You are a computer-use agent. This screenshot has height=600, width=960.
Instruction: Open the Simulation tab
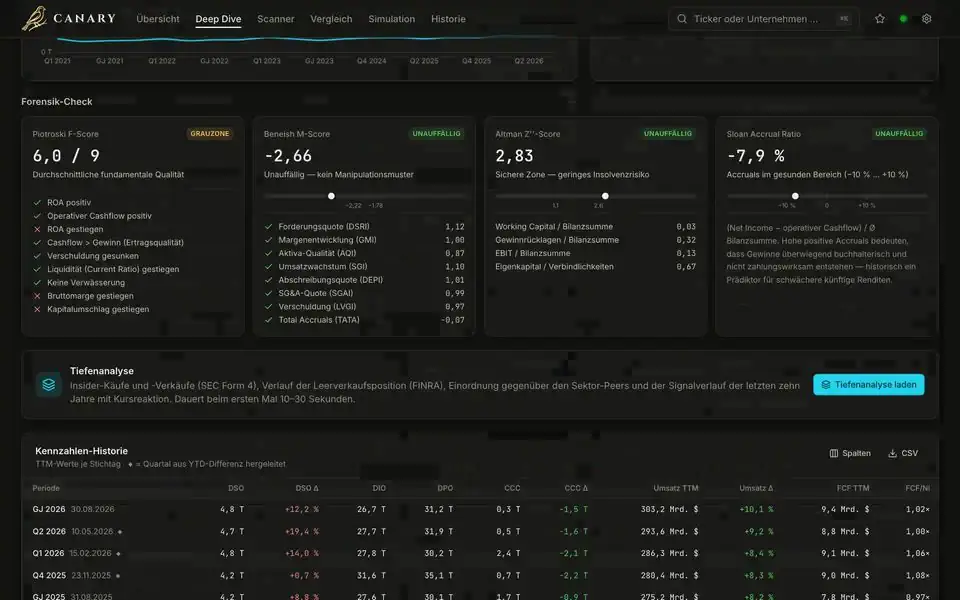point(392,19)
